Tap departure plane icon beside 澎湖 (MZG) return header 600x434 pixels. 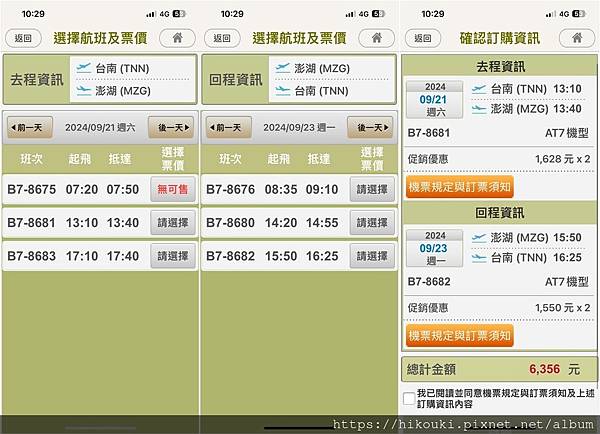[282, 68]
